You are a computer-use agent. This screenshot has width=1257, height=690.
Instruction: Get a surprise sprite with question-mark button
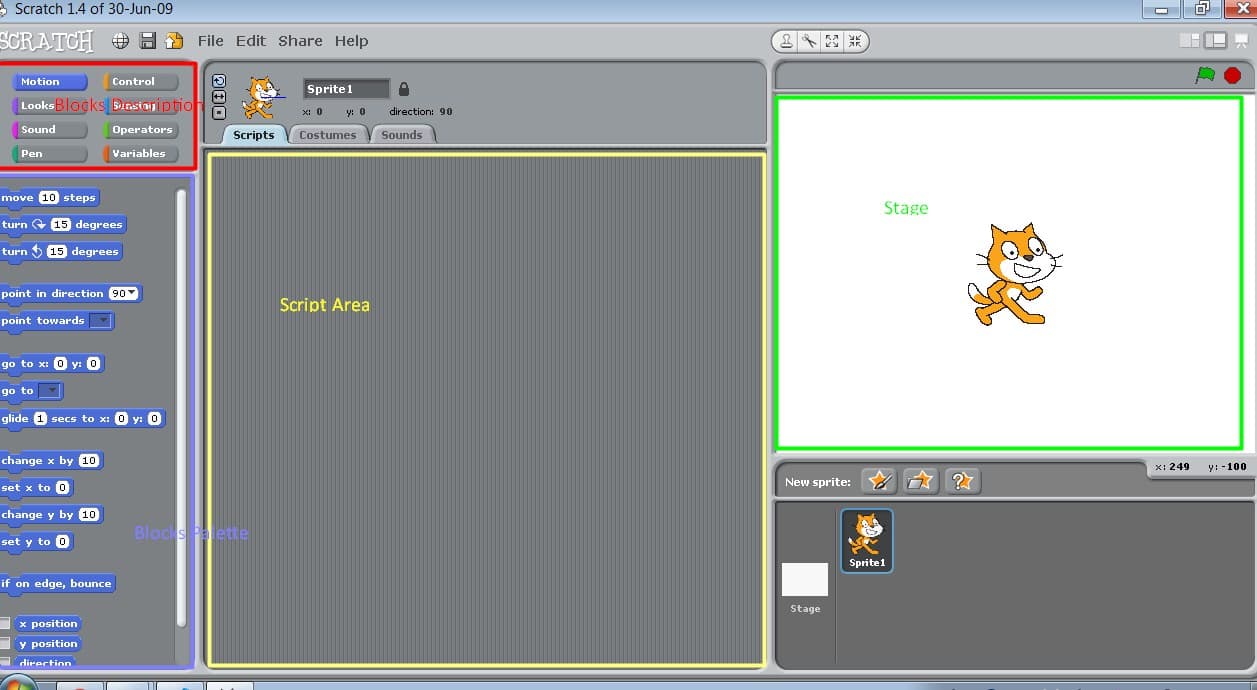[961, 481]
